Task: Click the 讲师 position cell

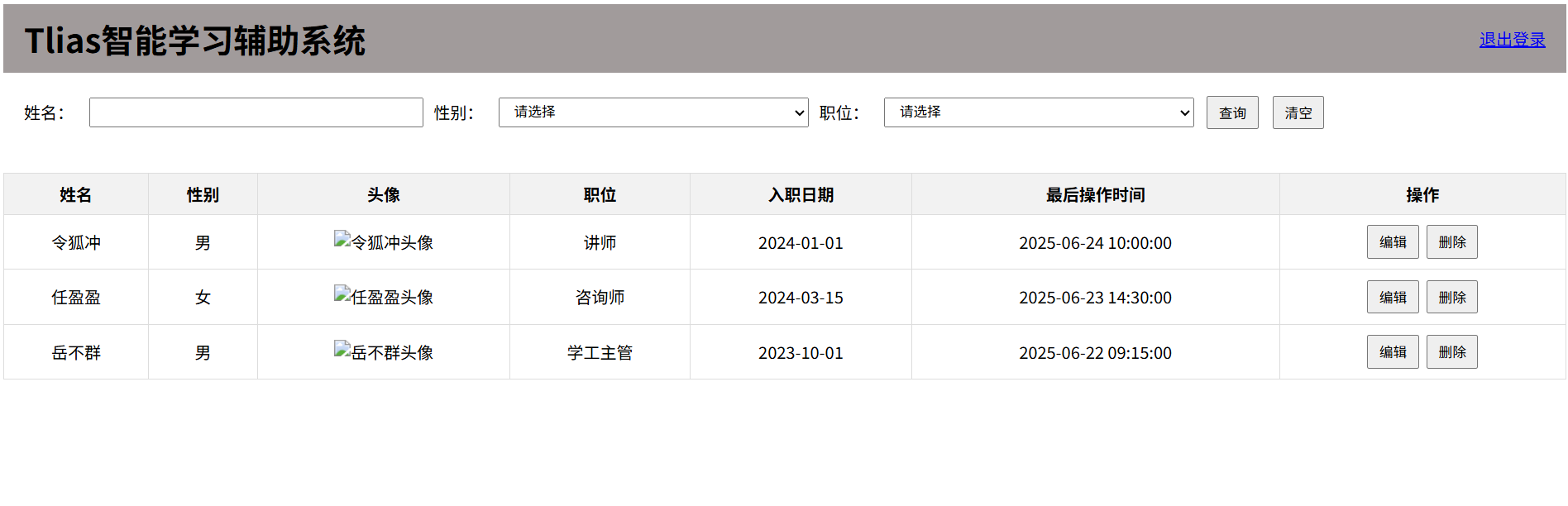Action: (x=600, y=242)
